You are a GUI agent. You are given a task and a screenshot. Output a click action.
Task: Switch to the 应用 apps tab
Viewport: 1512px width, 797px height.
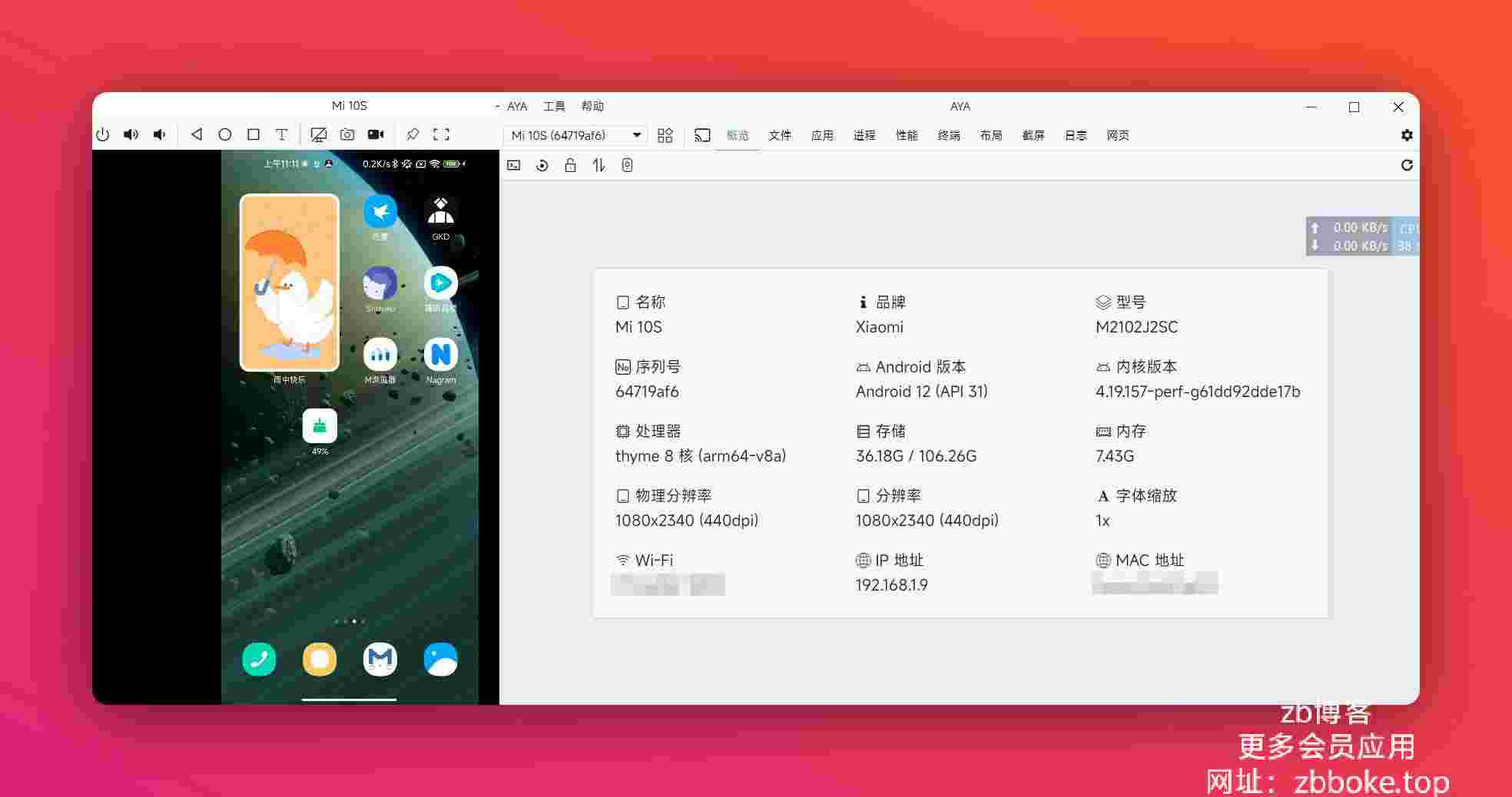(x=822, y=135)
